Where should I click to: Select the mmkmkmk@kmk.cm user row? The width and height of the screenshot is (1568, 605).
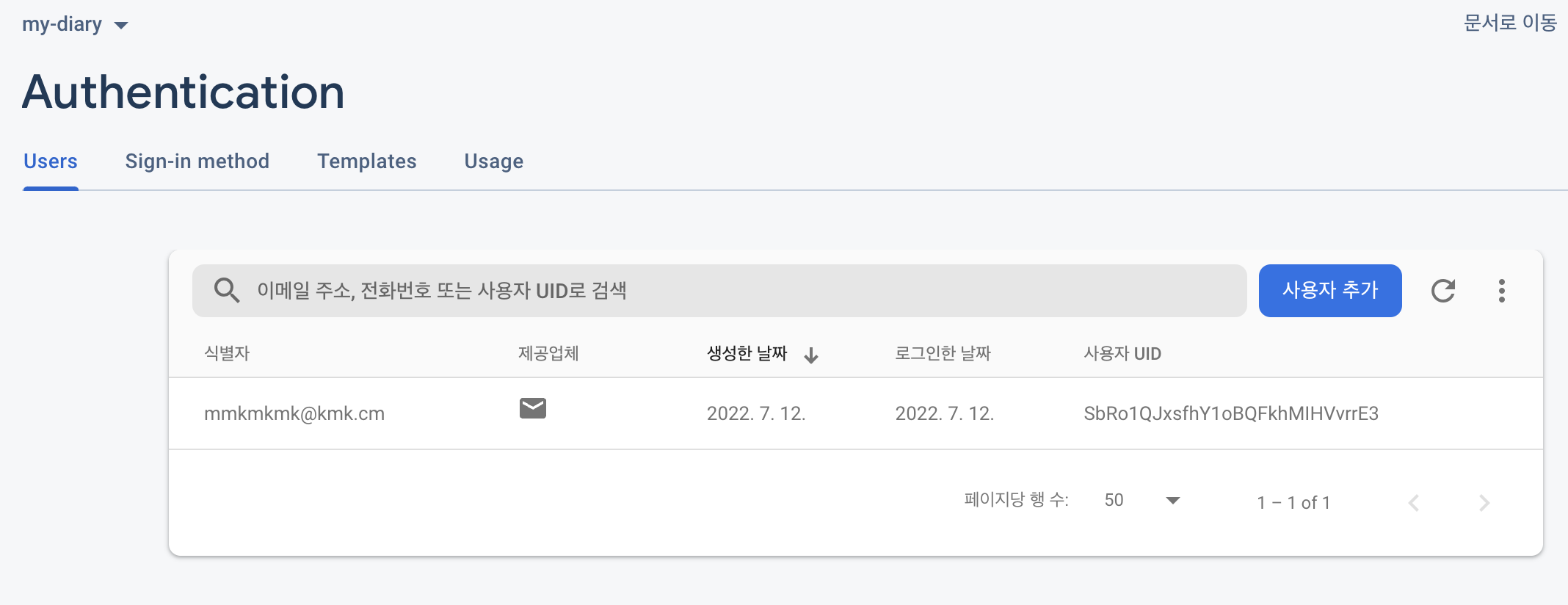(x=294, y=413)
